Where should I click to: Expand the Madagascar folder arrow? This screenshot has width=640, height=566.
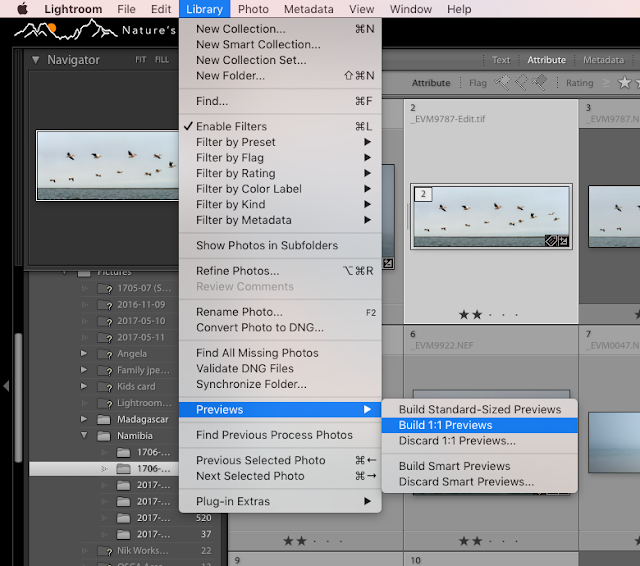tap(84, 419)
